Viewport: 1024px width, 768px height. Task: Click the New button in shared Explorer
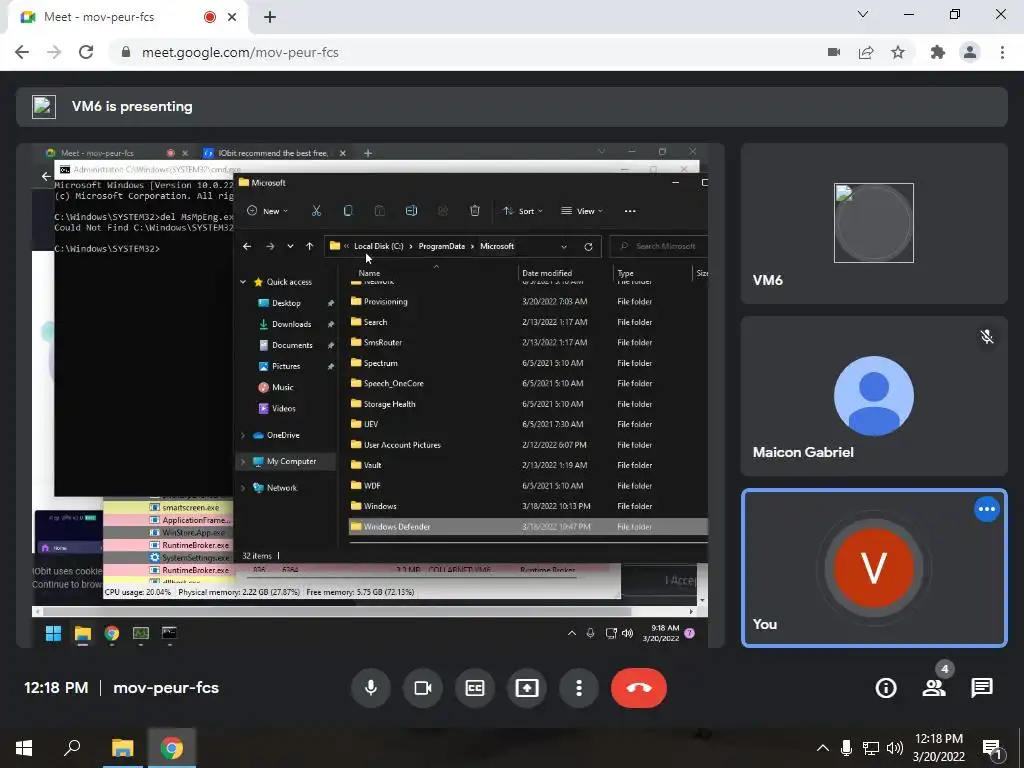click(267, 211)
